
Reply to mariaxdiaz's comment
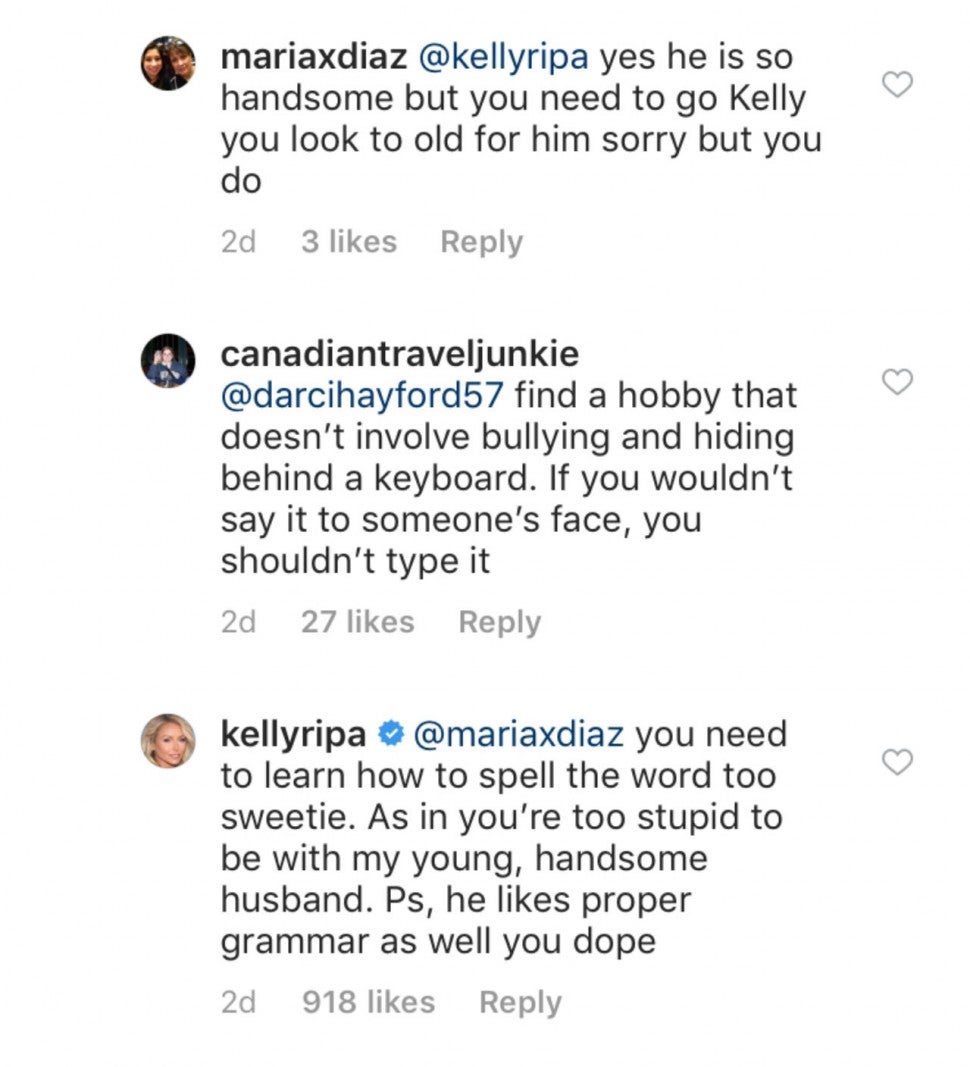coord(481,242)
